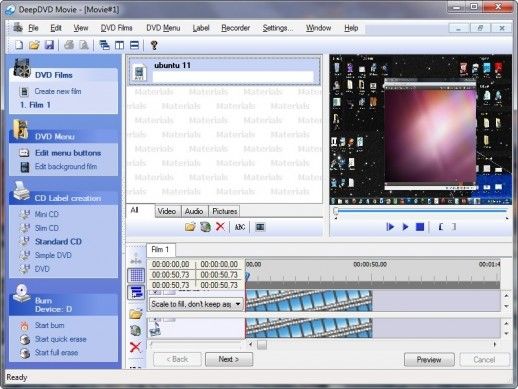Open the Help menu
The width and height of the screenshot is (518, 389).
[x=351, y=28]
